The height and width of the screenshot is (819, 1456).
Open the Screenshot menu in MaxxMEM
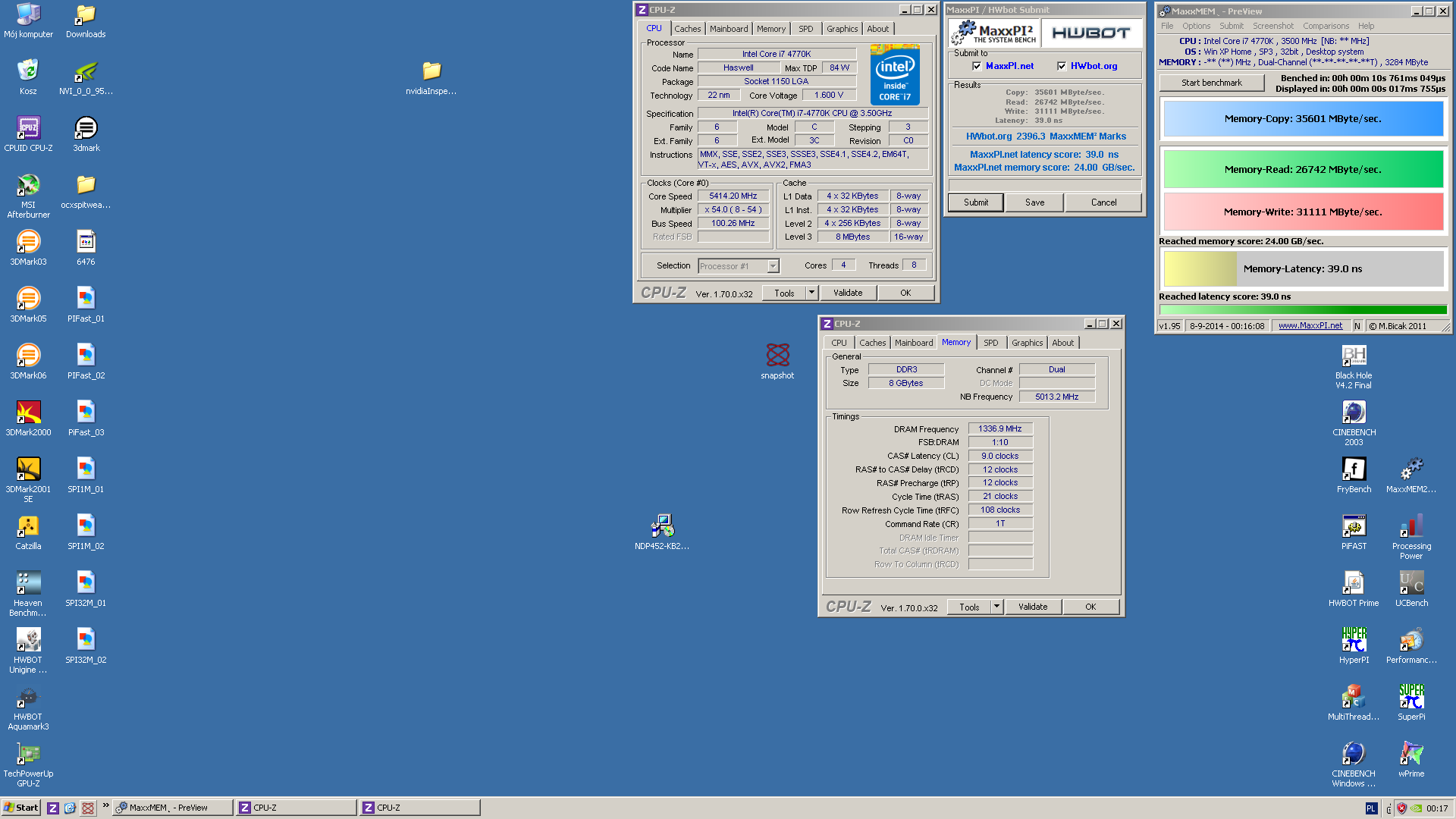(x=1273, y=26)
